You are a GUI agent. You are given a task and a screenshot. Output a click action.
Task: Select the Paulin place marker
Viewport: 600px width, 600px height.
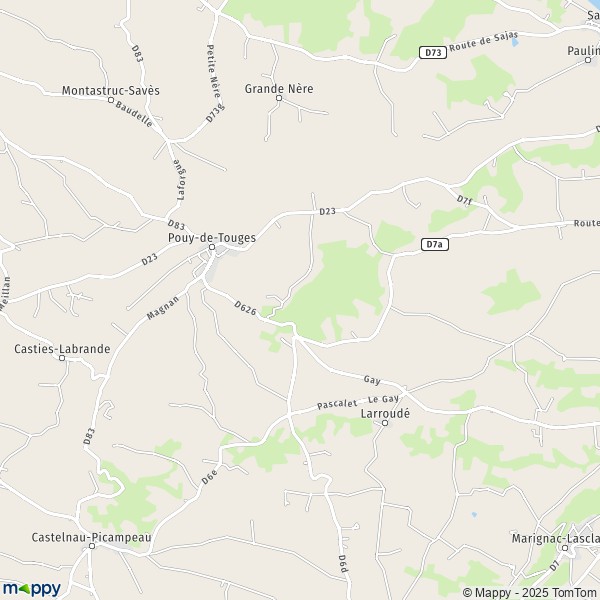coord(588,60)
